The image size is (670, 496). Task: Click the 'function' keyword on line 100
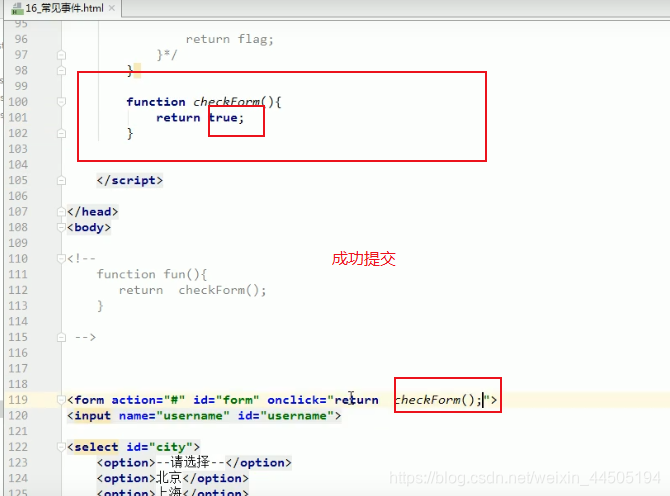156,102
